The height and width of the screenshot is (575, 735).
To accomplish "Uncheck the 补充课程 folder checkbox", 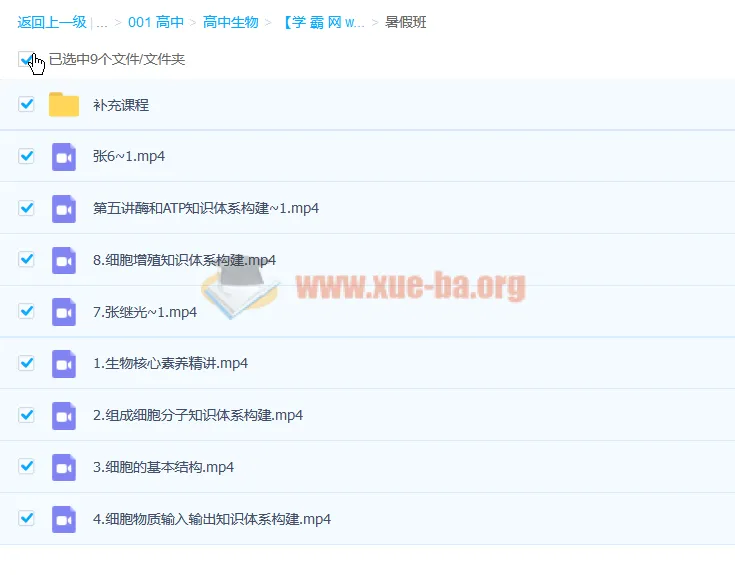I will 27,104.
